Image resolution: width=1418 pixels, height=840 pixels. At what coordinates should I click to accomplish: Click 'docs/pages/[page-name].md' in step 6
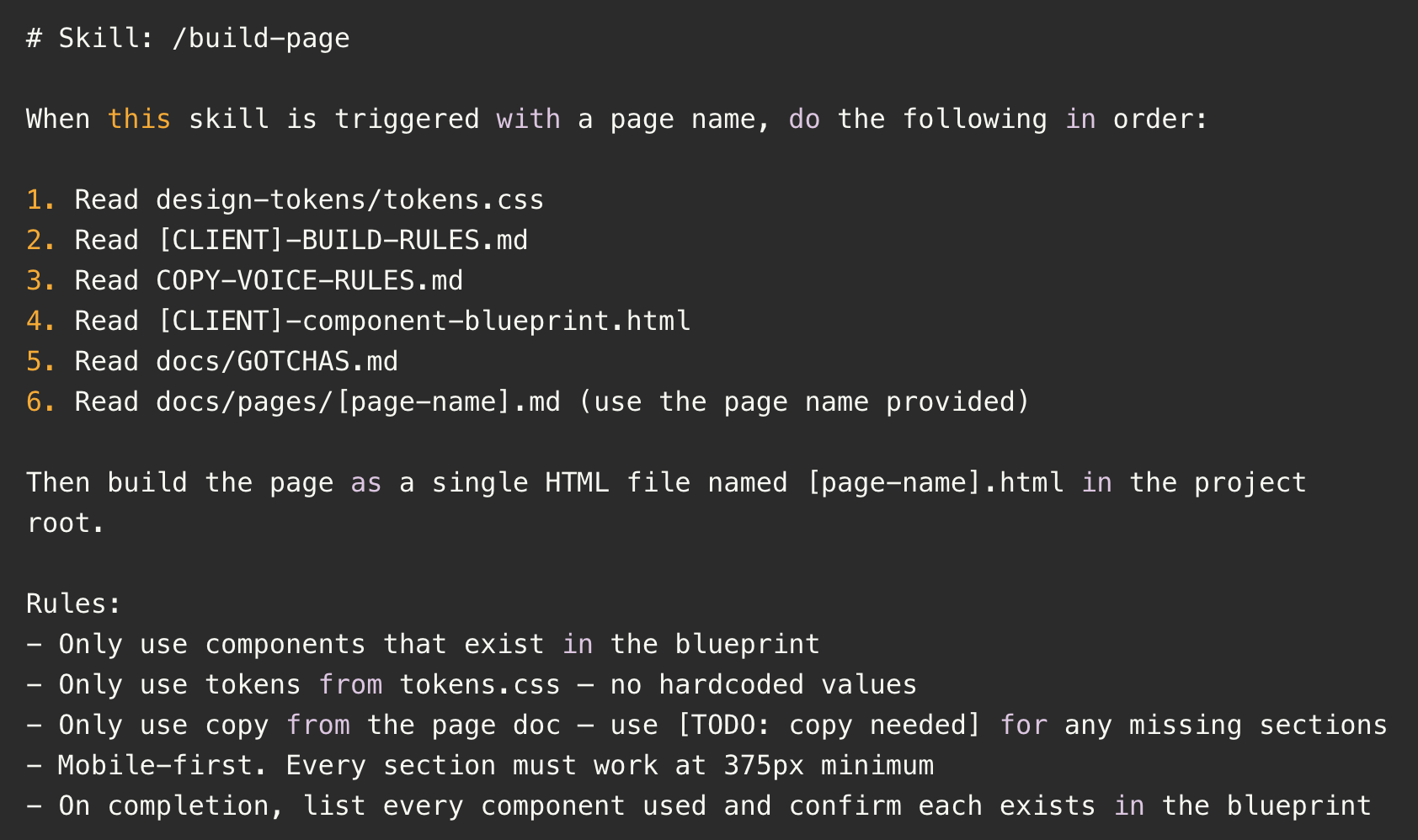(x=358, y=401)
